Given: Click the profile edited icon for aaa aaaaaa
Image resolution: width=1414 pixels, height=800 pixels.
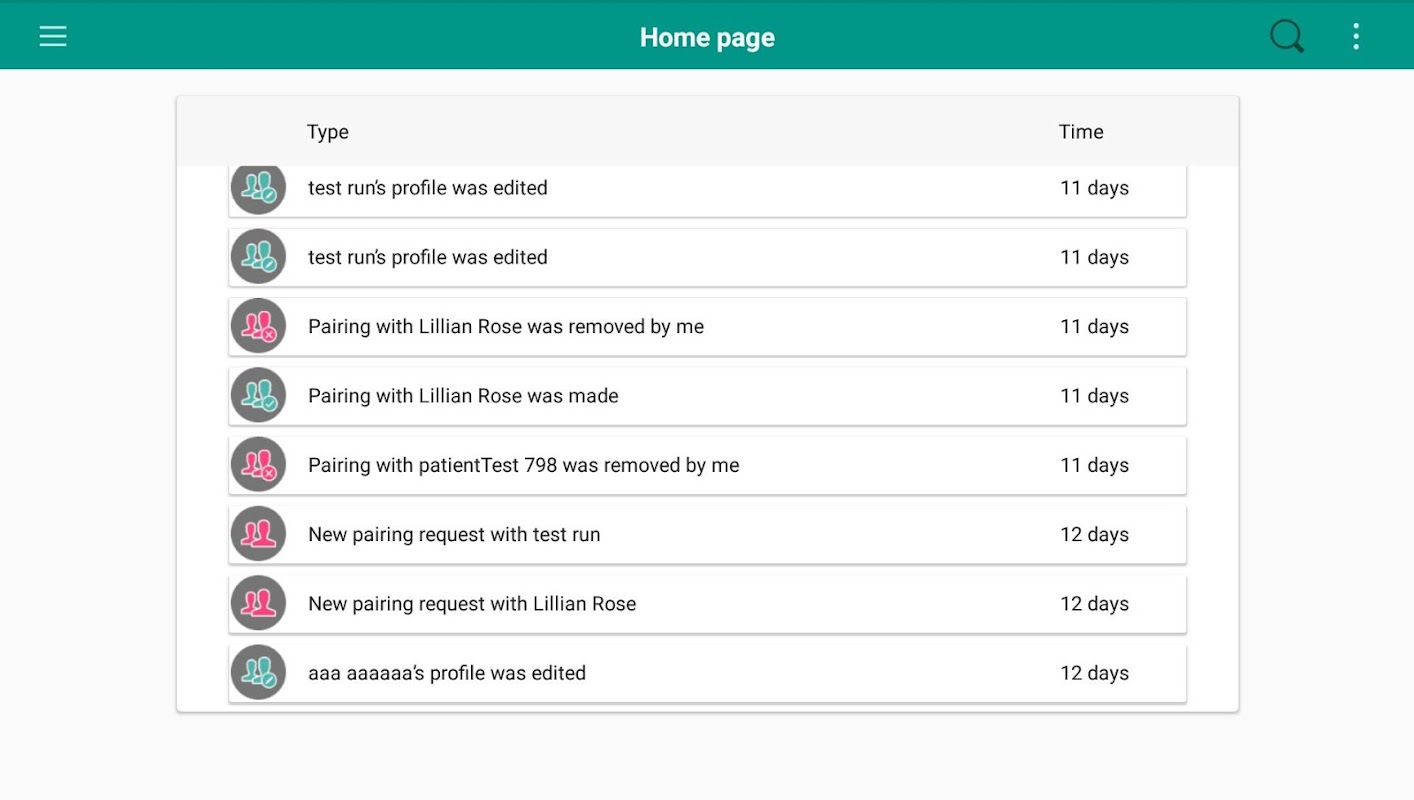Looking at the screenshot, I should pyautogui.click(x=258, y=673).
